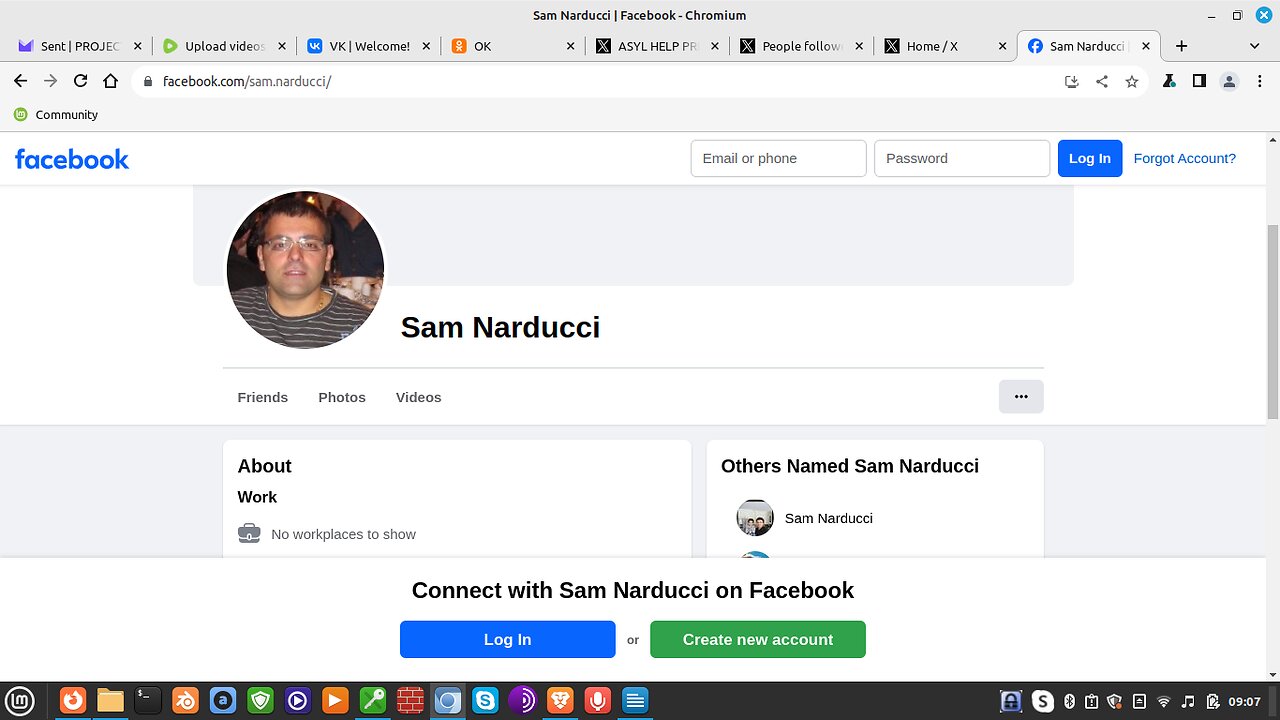Open Skype from the taskbar
The image size is (1280, 720).
click(485, 701)
